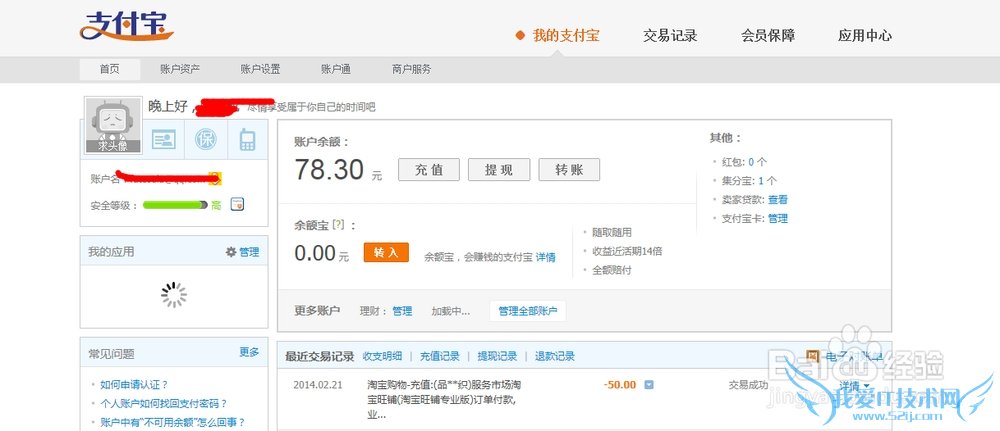
Task: Click the 78.30 account balance value
Action: pyautogui.click(x=329, y=170)
